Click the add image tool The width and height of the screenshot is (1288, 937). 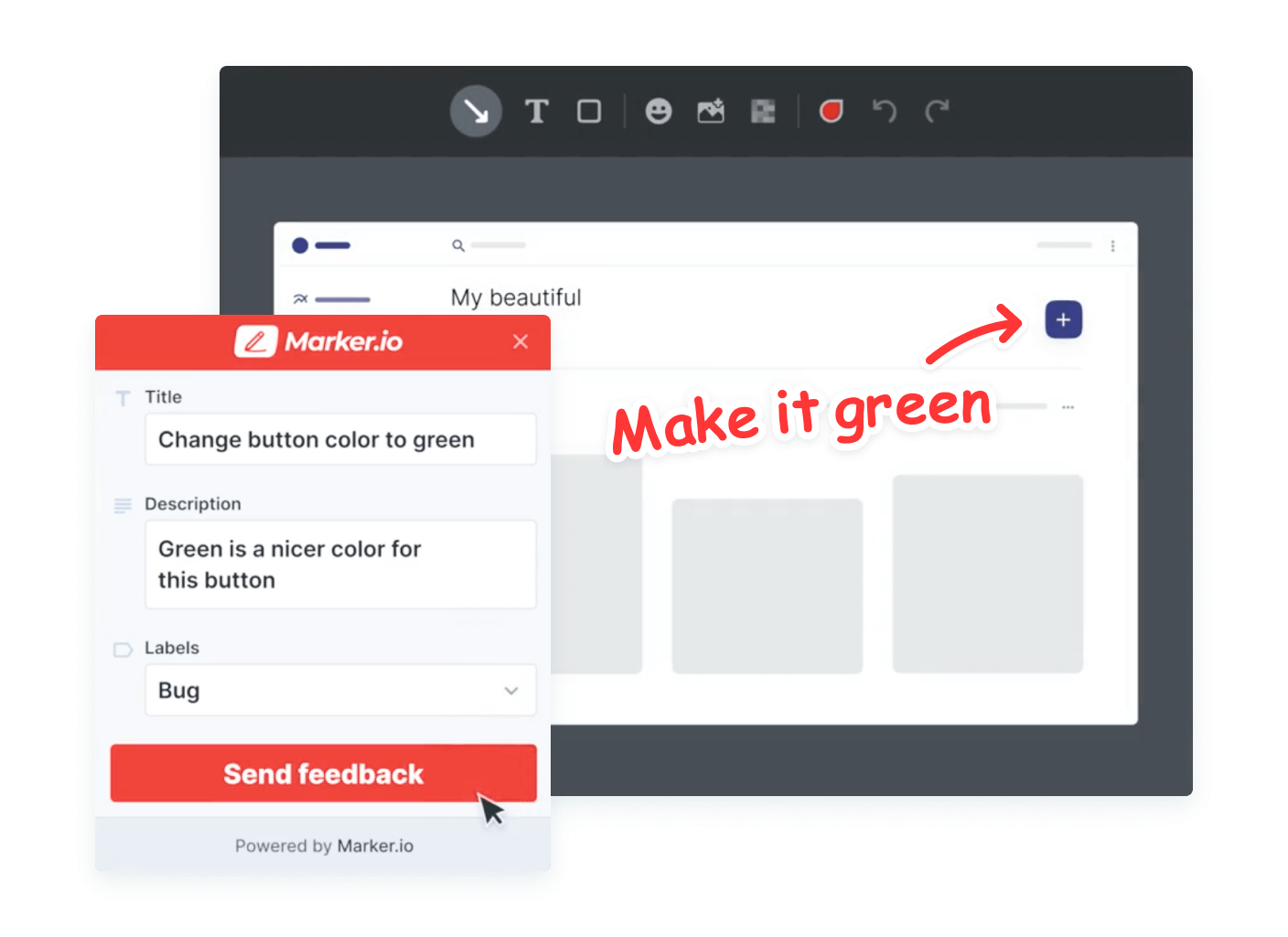(711, 112)
